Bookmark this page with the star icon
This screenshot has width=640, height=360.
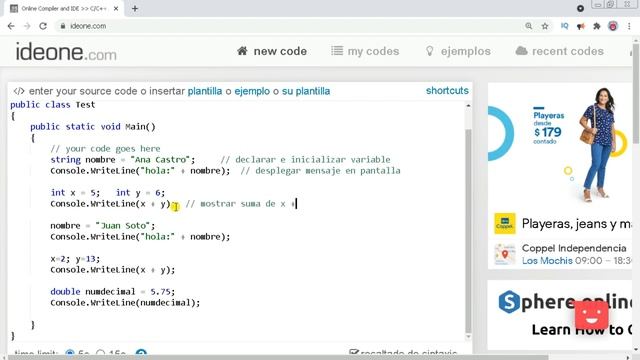[x=545, y=26]
